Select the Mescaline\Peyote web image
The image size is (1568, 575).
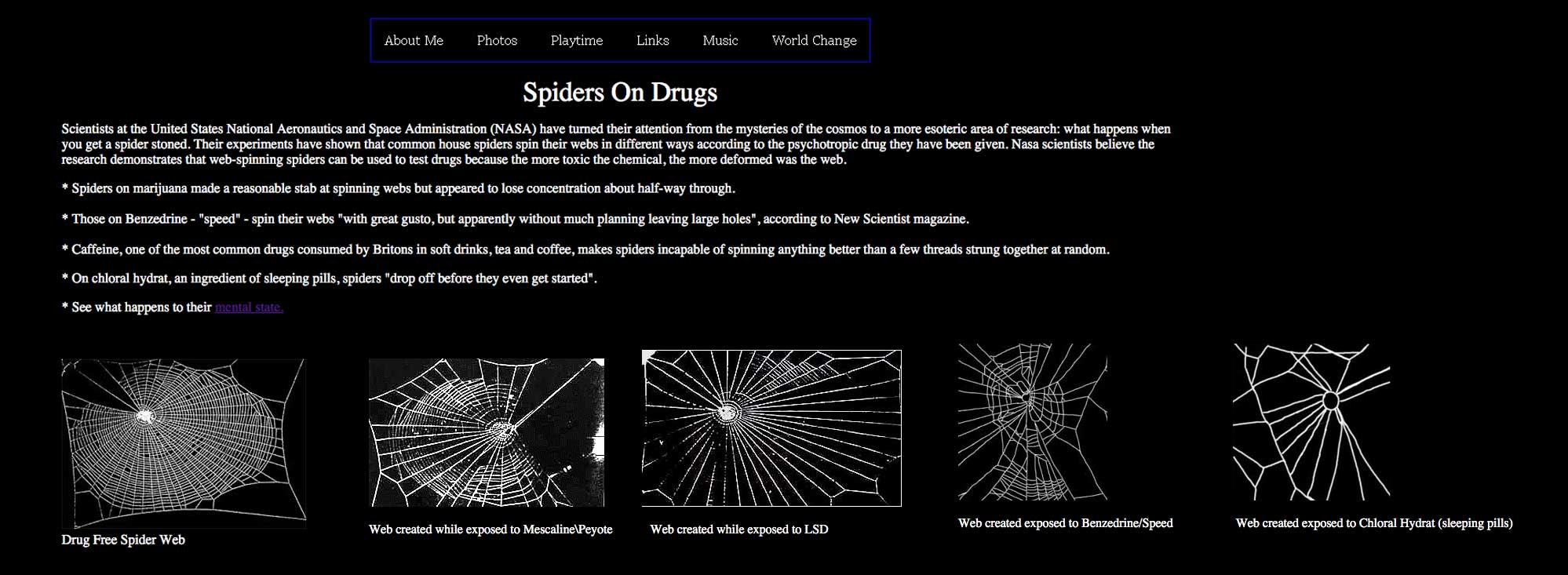487,432
